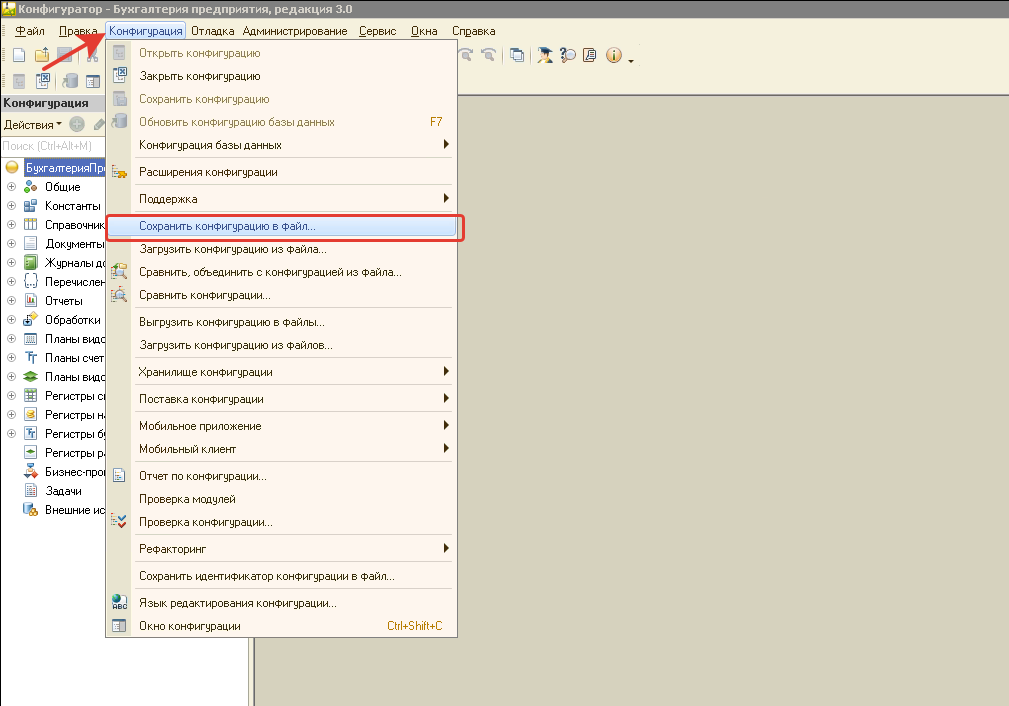Select the Справочники tree item

[75, 225]
